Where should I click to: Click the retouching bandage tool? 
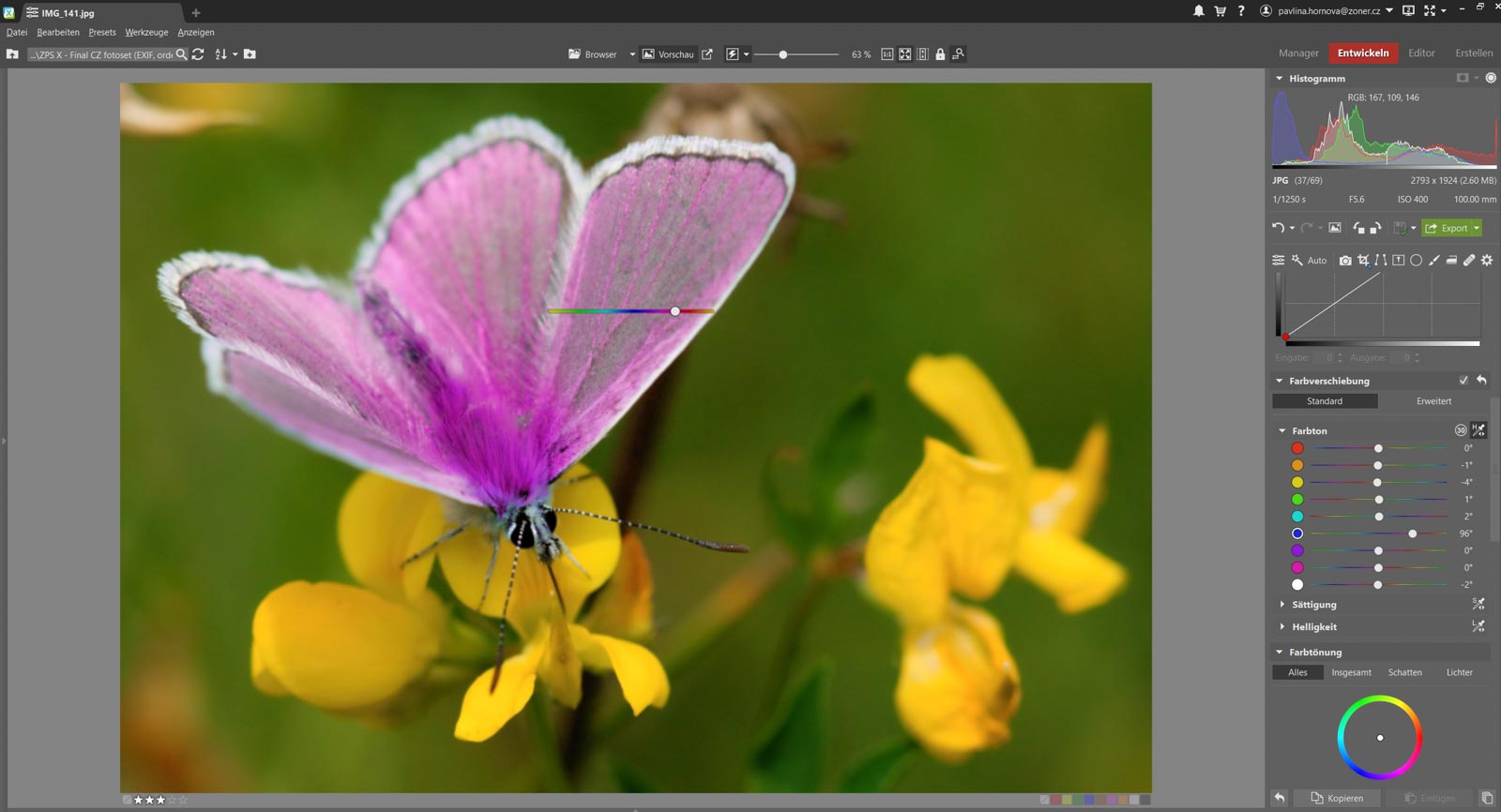(x=1469, y=261)
